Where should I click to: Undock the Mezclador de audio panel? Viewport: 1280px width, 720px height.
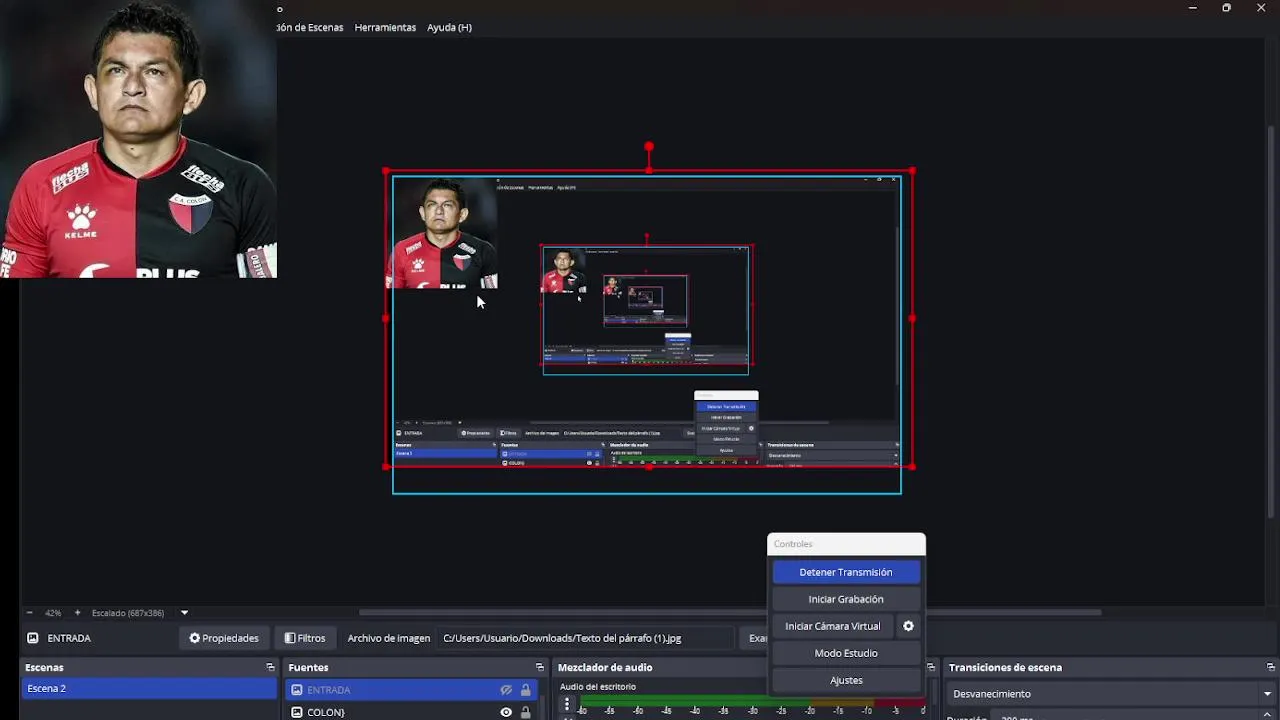pos(931,667)
